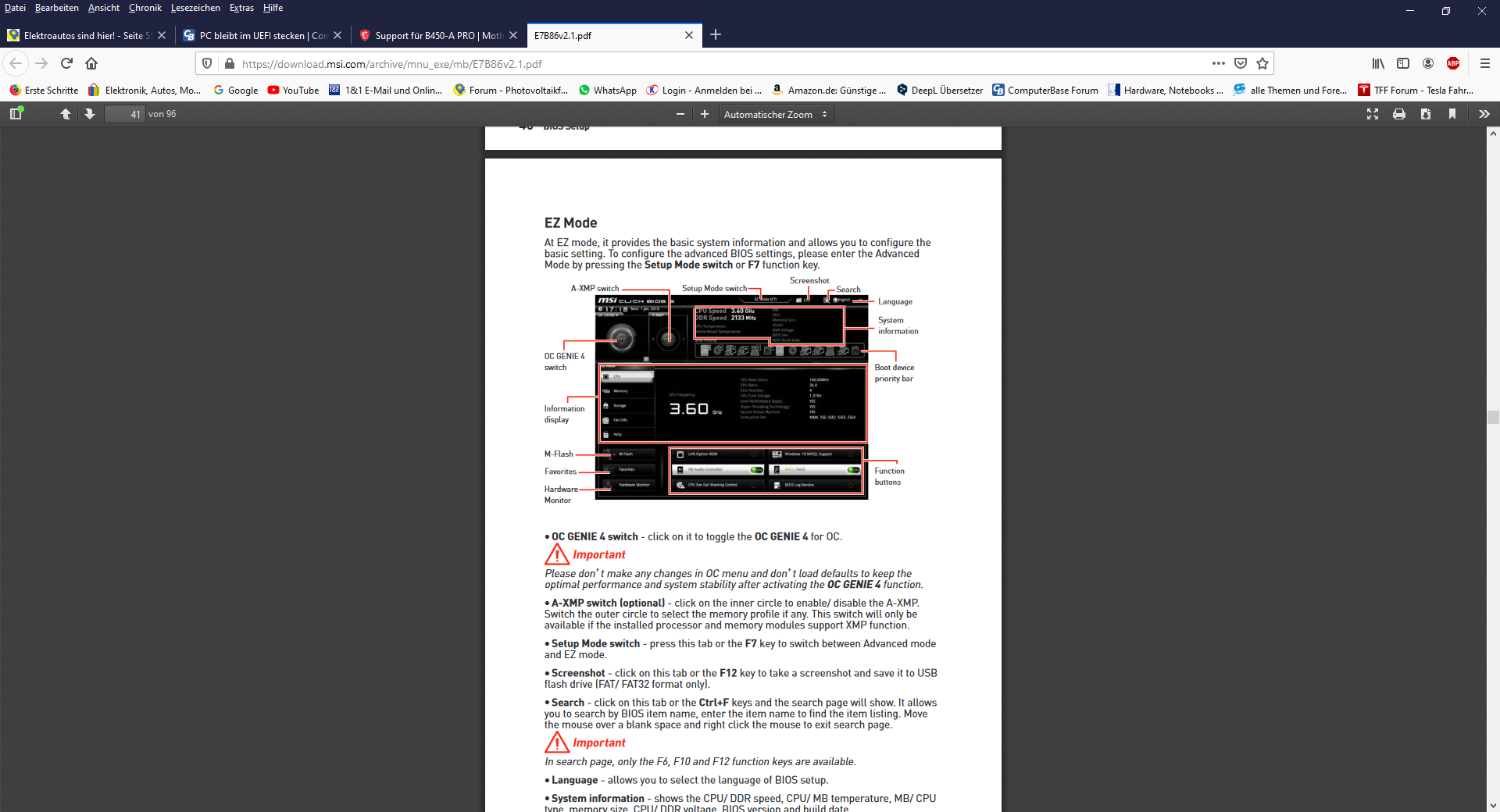
Task: Open Hardware, Notebooks bookmark
Action: click(1166, 90)
